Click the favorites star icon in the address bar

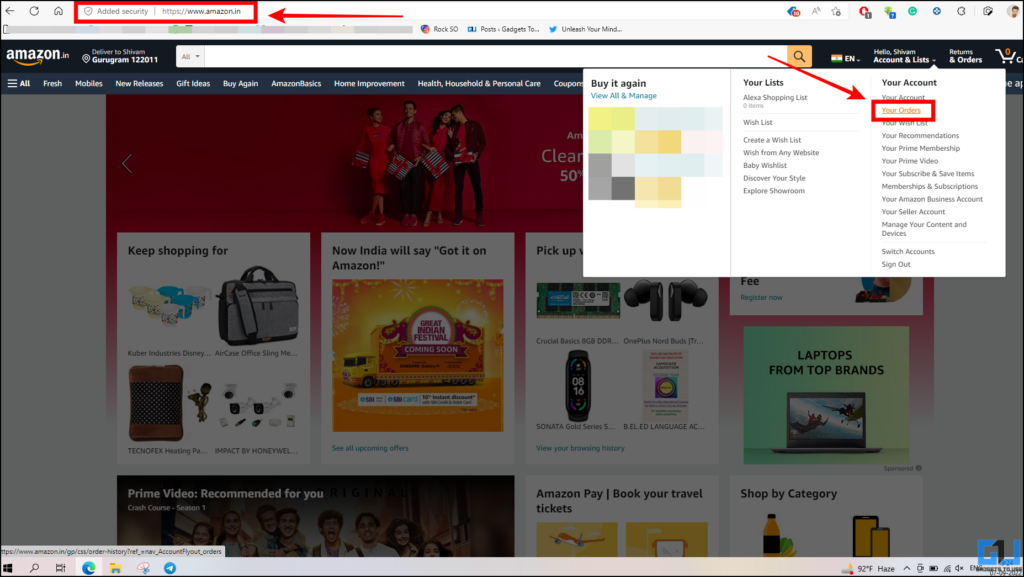(x=836, y=11)
